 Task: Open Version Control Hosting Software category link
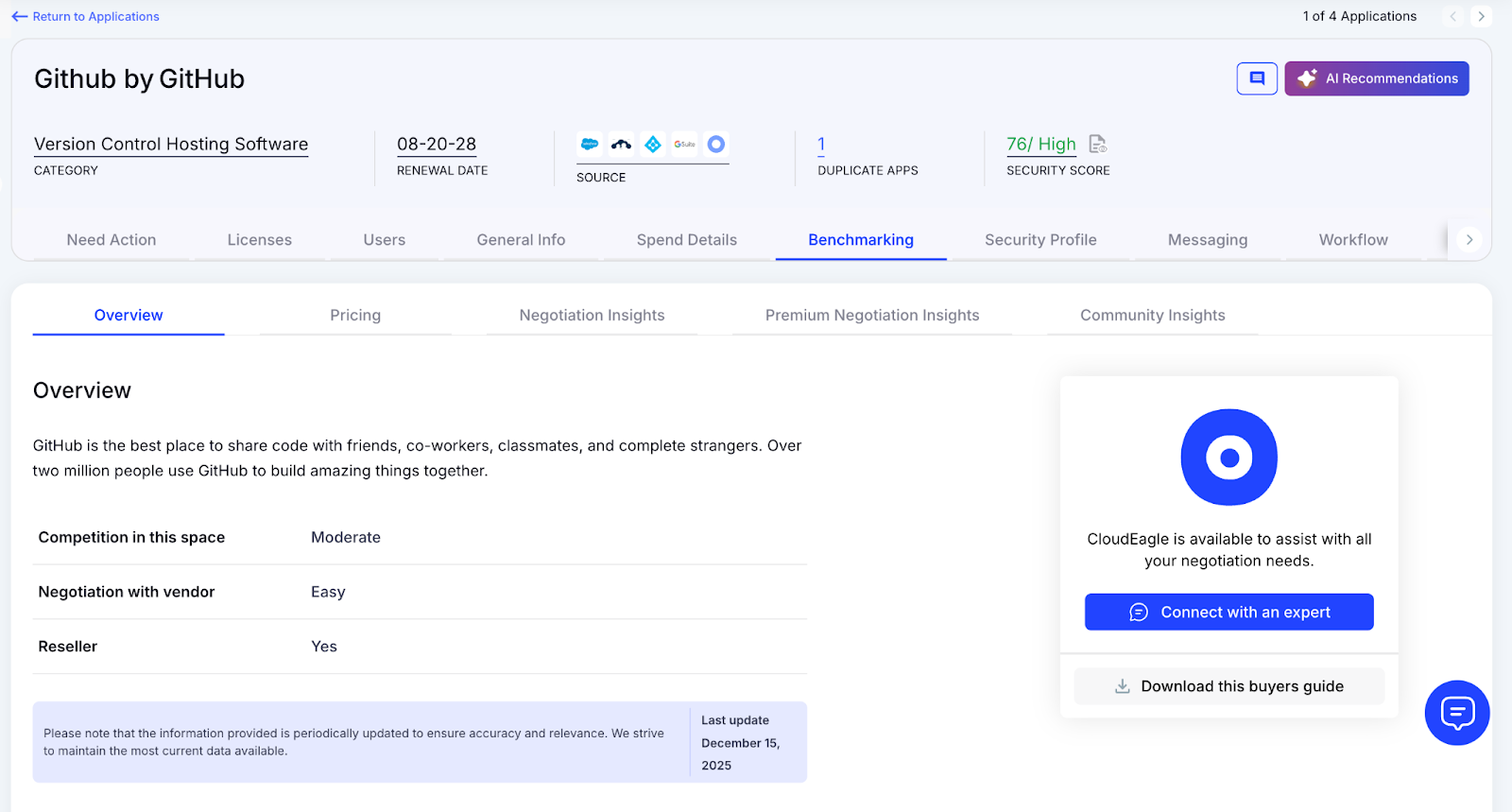click(171, 145)
